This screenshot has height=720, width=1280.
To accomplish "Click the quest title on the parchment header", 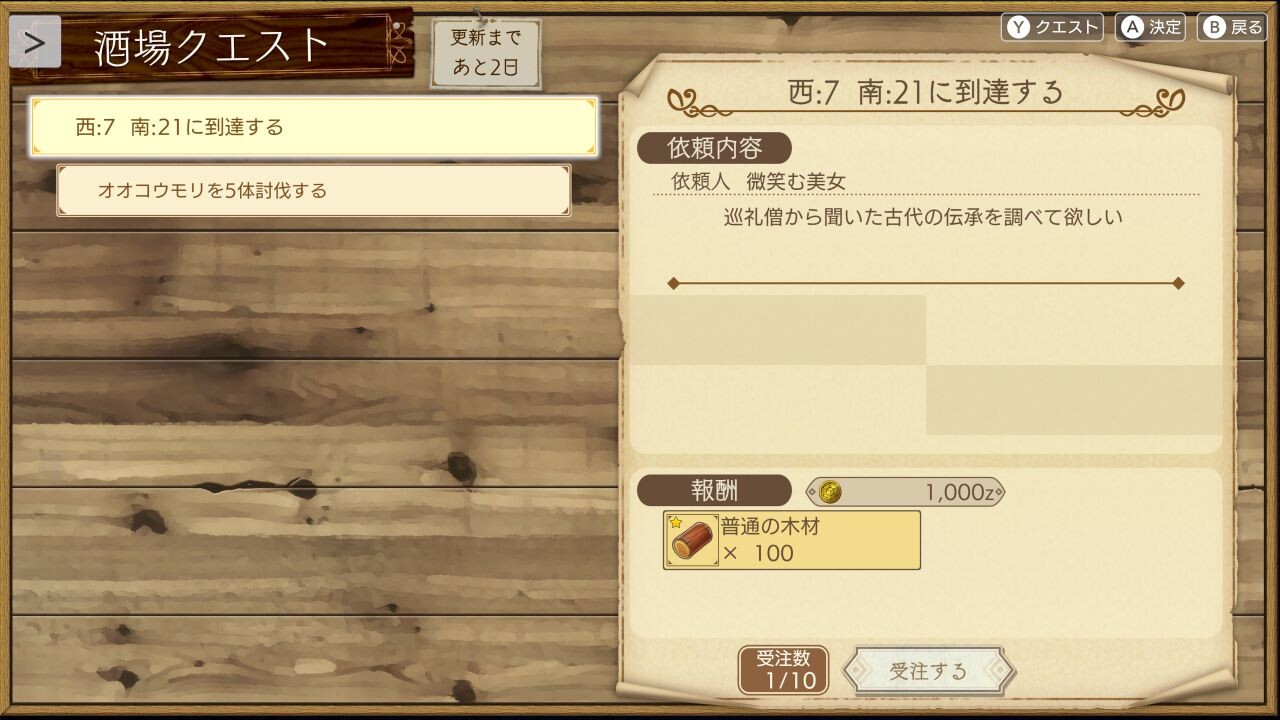I will coord(926,92).
